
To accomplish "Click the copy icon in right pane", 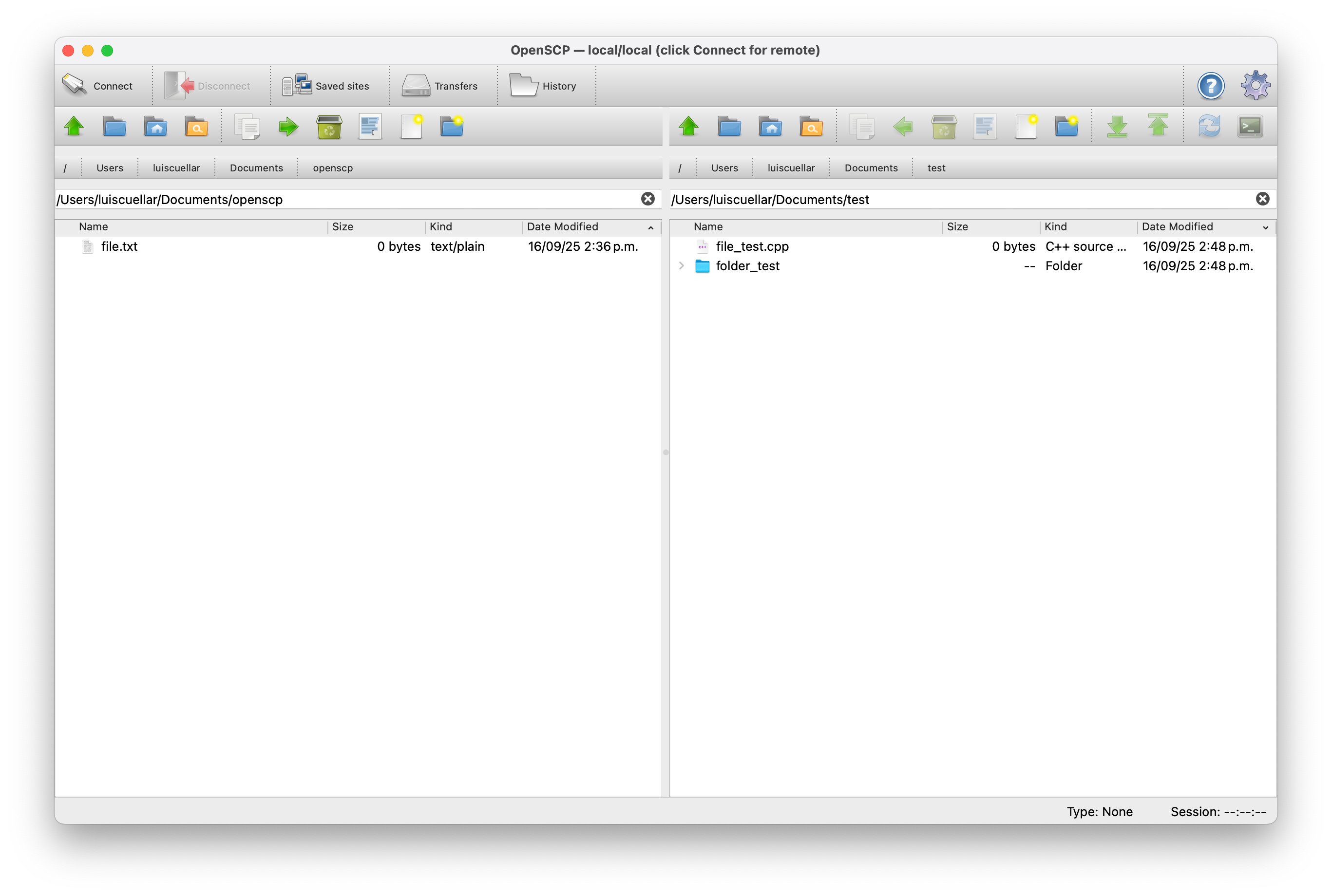I will (862, 126).
